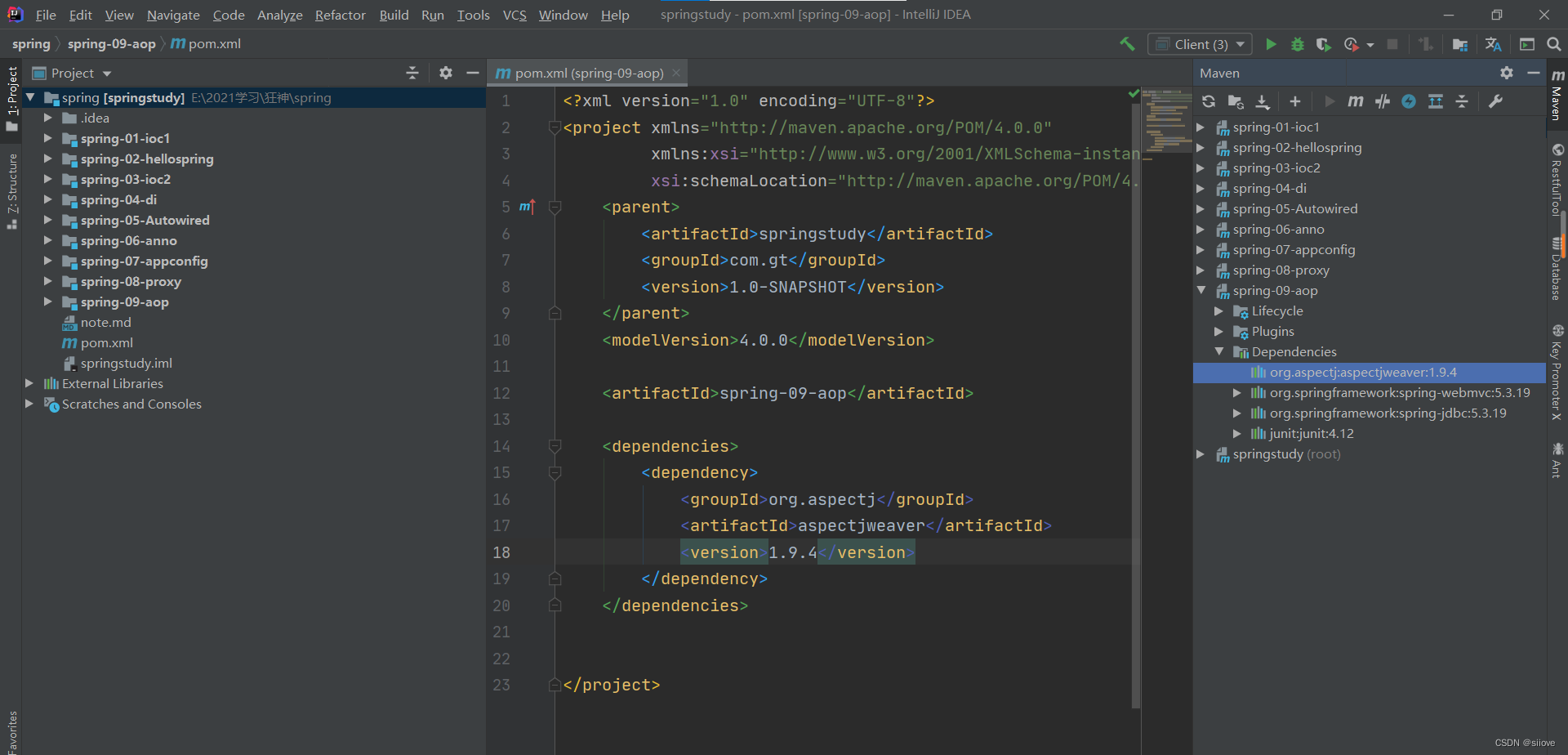Hide the Project tool window
This screenshot has height=755, width=1568.
pos(472,73)
